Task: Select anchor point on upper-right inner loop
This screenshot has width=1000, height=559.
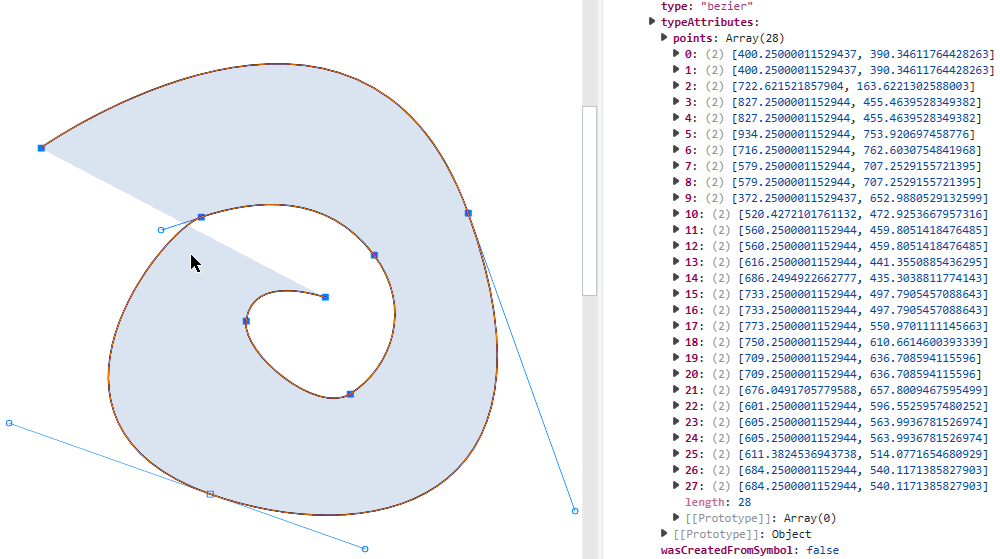Action: tap(374, 255)
